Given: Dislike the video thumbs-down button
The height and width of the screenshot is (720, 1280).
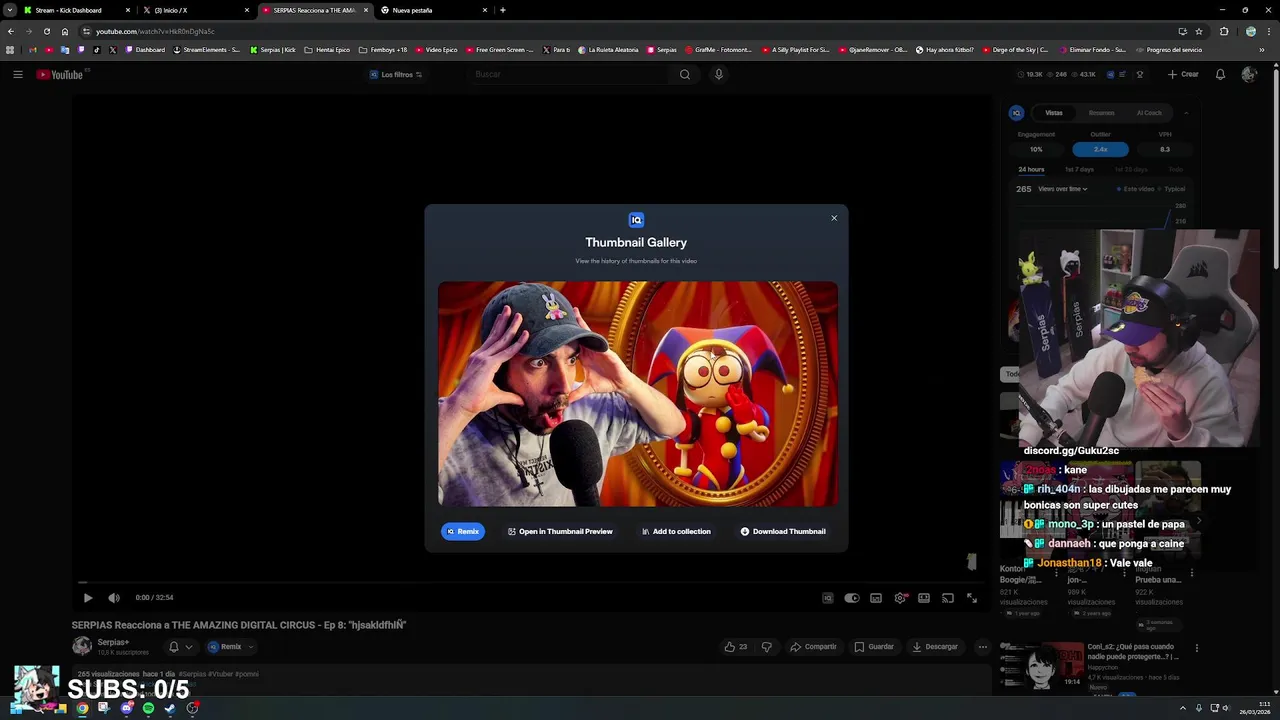Looking at the screenshot, I should point(767,647).
